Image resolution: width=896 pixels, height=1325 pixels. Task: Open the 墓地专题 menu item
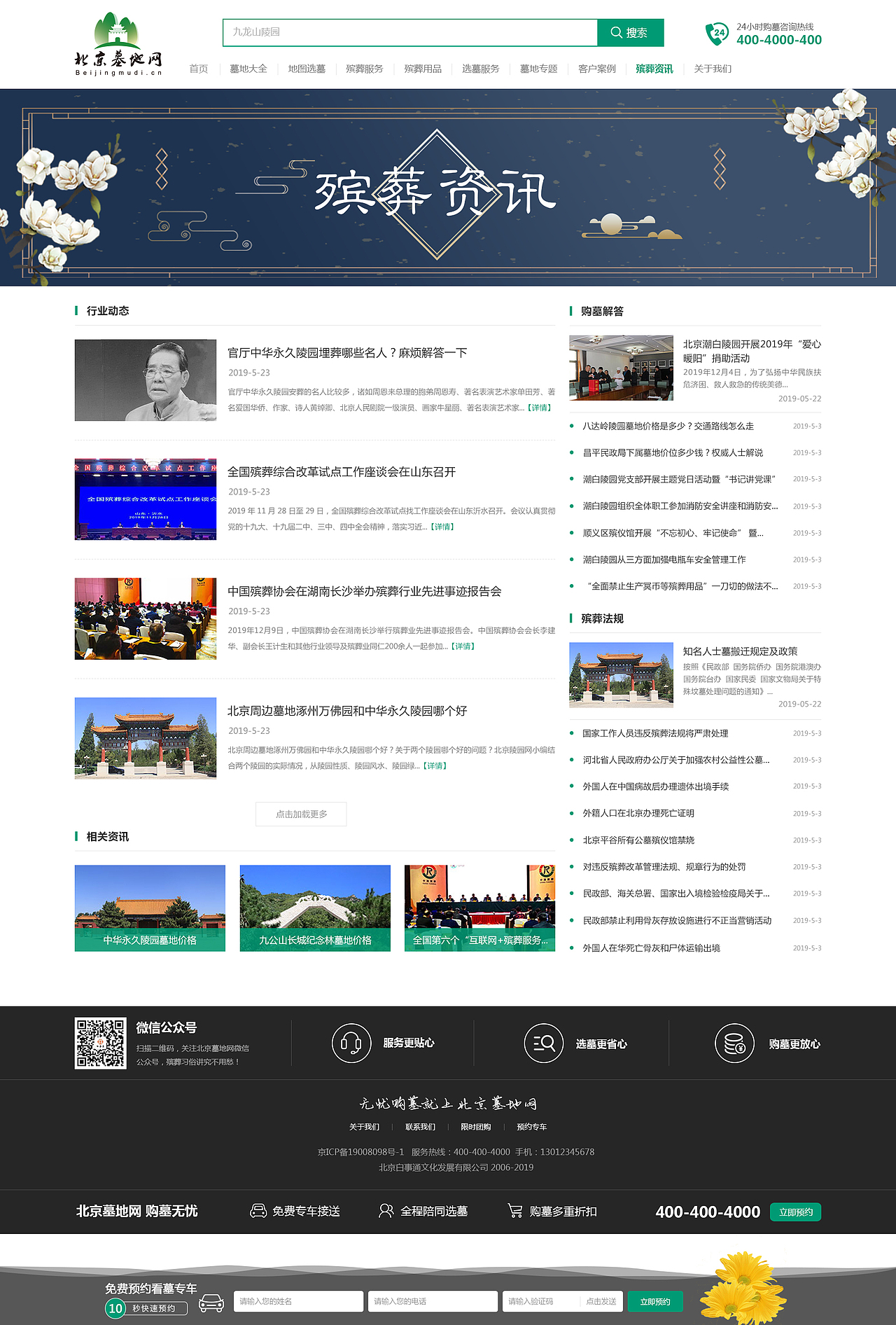pos(539,69)
